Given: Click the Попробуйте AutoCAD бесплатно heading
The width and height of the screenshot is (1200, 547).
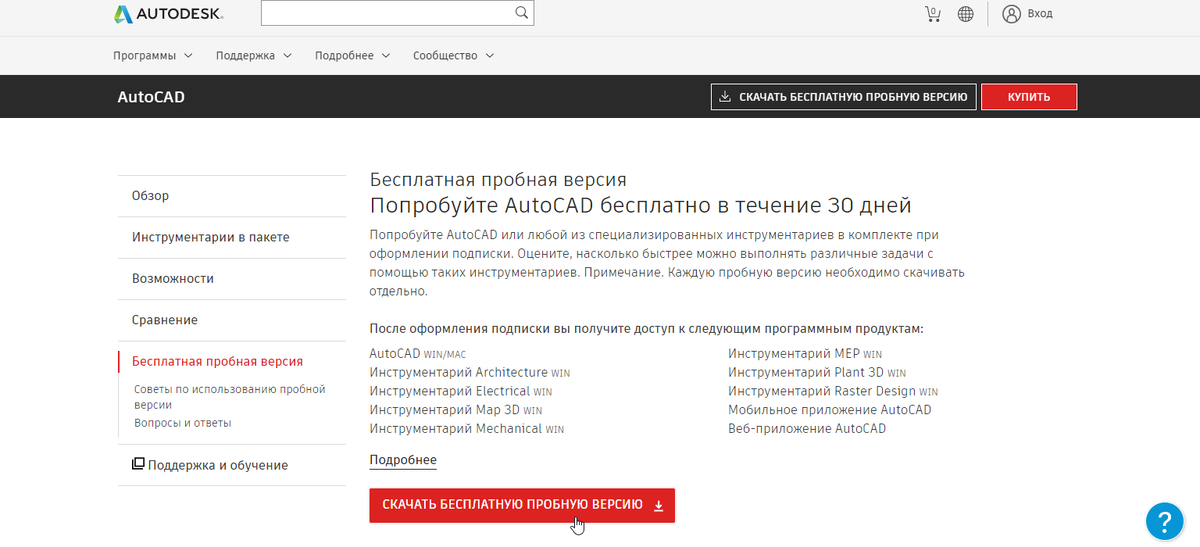Looking at the screenshot, I should pos(640,205).
